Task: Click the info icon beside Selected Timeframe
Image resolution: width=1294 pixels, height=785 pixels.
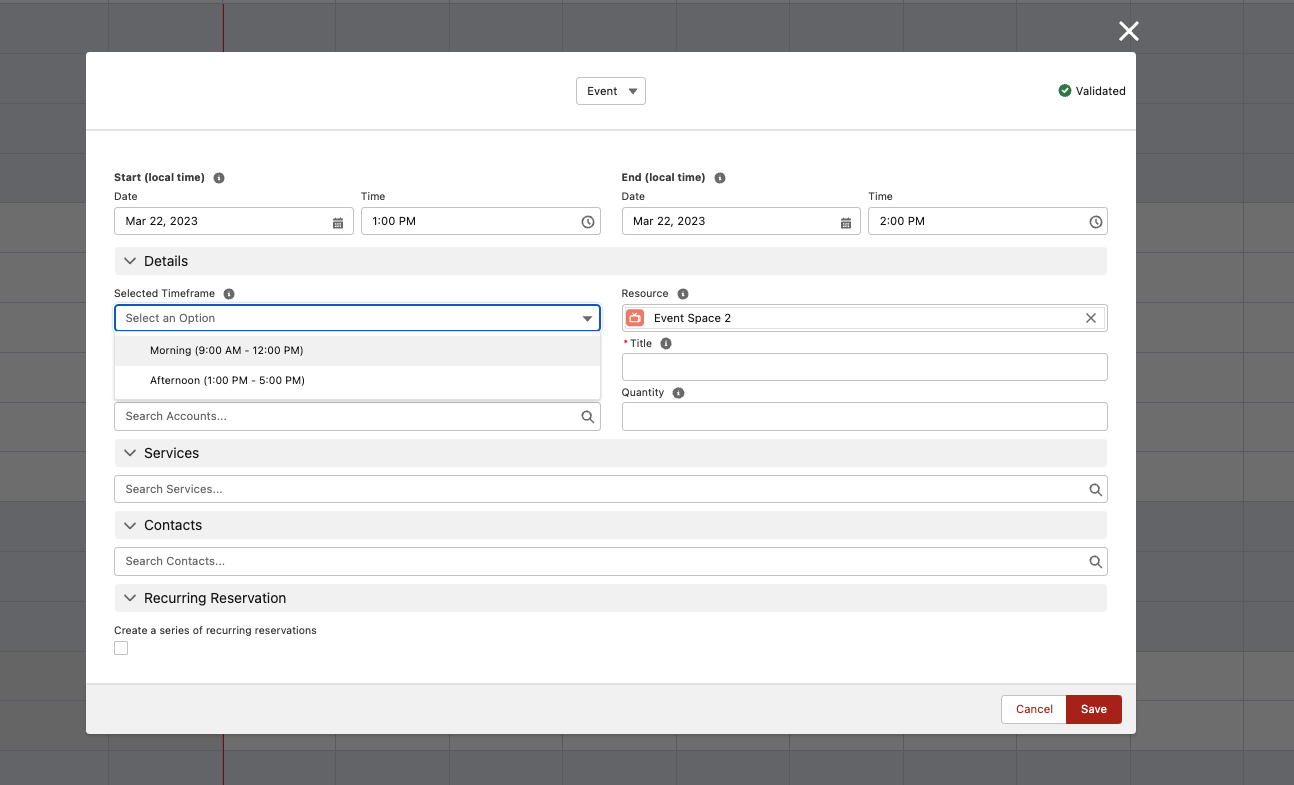Action: (229, 294)
